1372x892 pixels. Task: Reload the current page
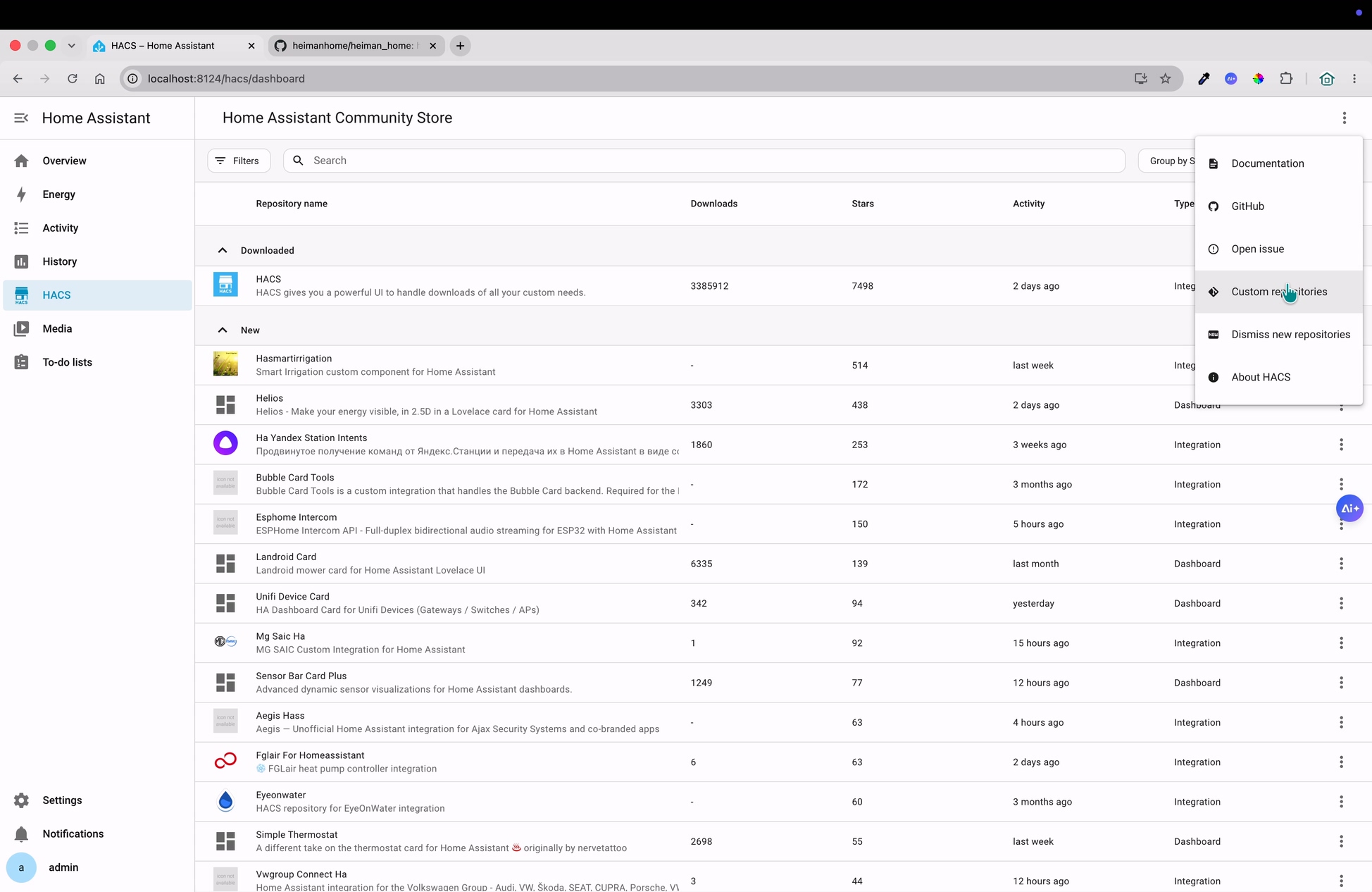point(73,79)
